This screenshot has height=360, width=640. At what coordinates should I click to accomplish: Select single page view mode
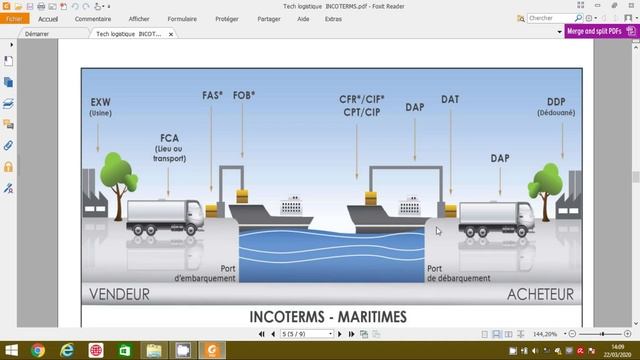(x=484, y=334)
